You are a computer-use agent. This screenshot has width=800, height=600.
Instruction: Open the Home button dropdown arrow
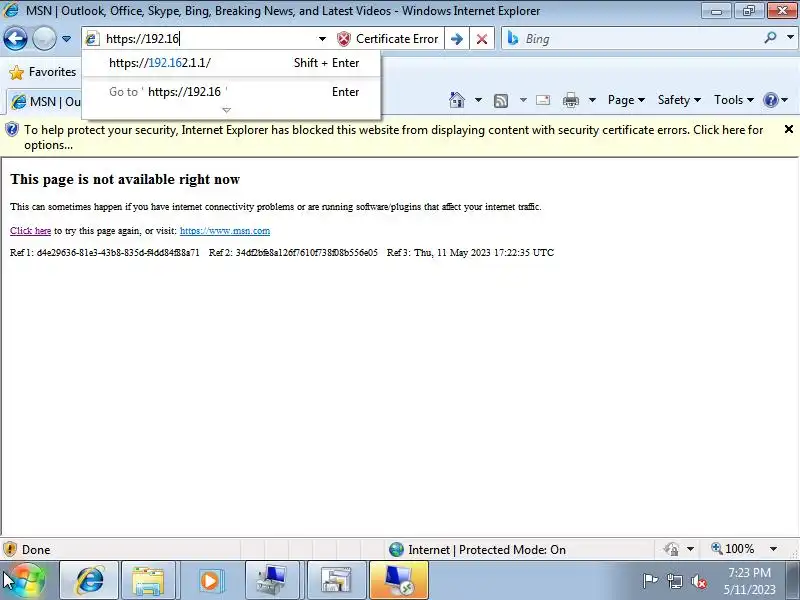478,100
